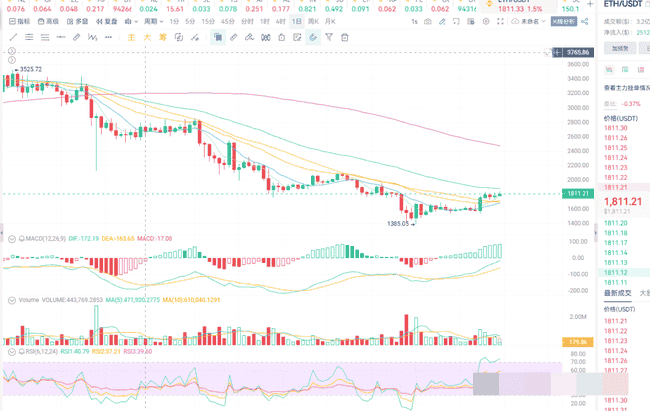Collapse the Volume indicator panel
The image size is (650, 411).
11,299
